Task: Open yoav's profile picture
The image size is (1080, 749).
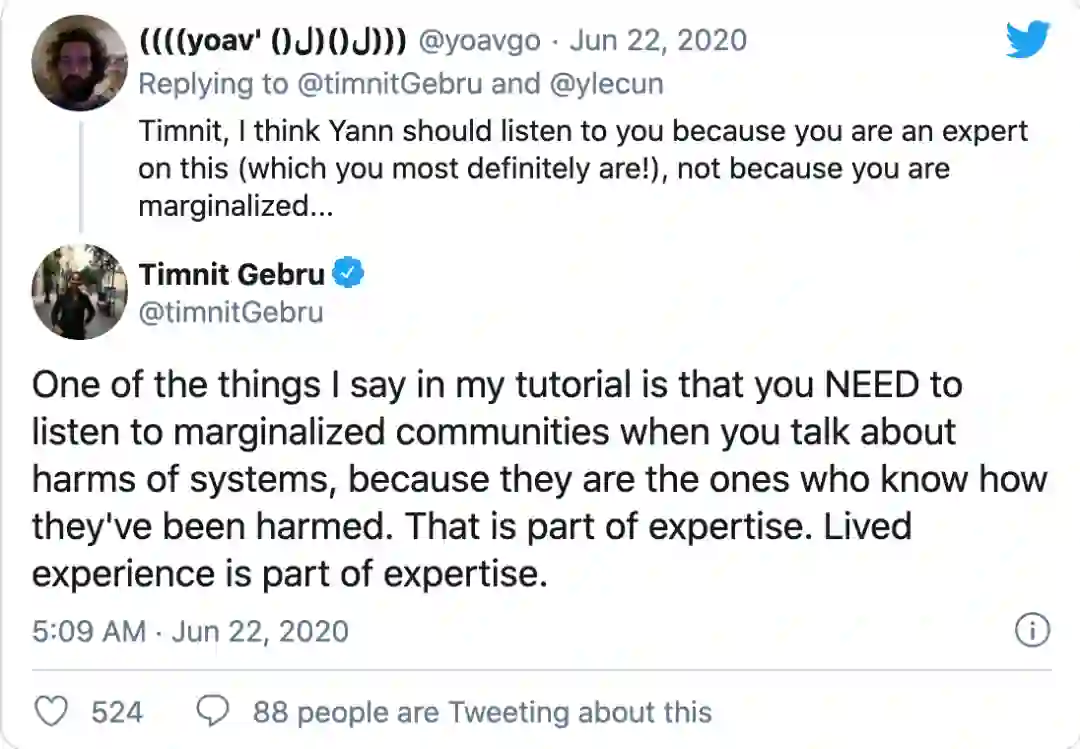Action: tap(79, 63)
